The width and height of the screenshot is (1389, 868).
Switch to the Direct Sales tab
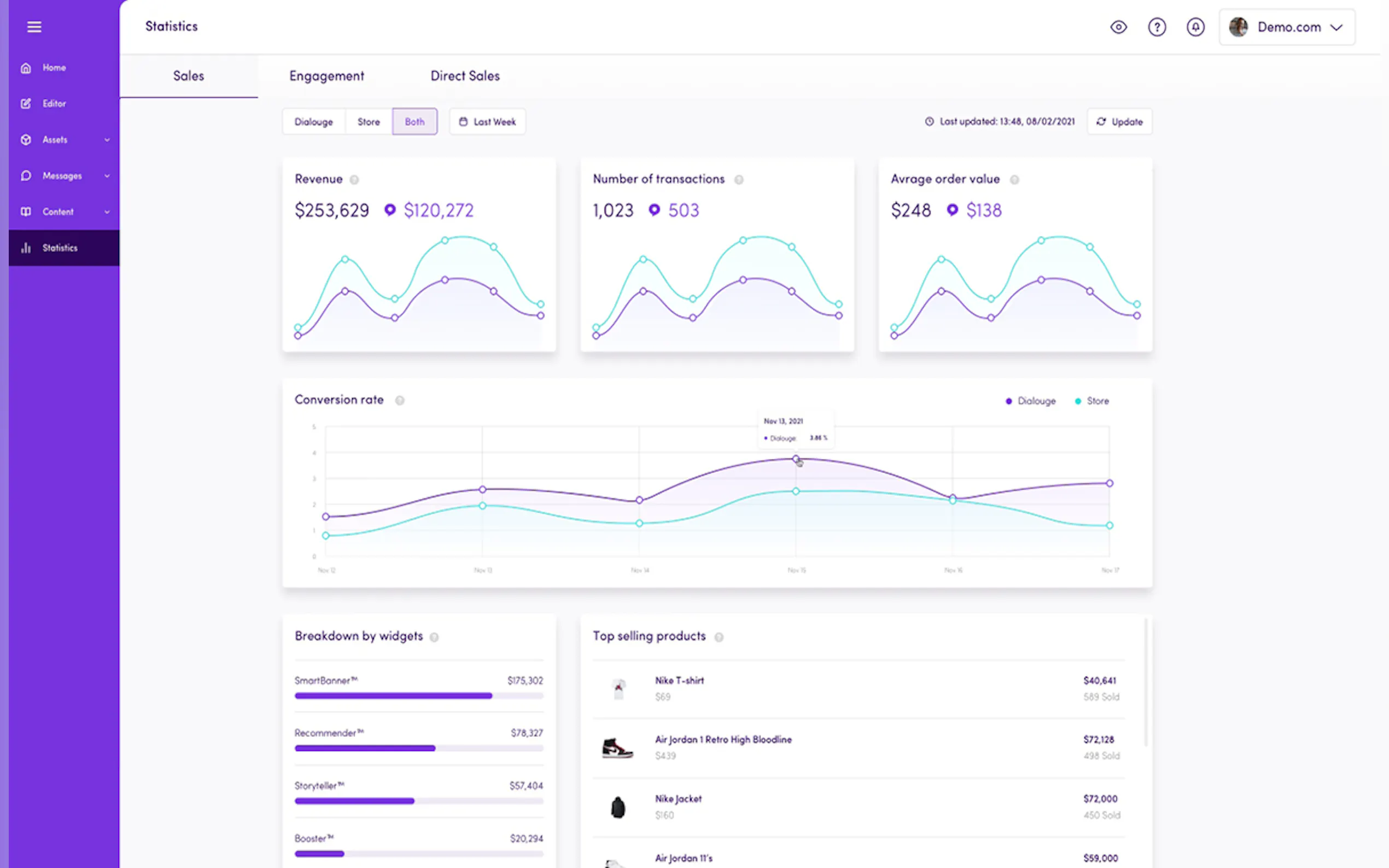point(464,76)
